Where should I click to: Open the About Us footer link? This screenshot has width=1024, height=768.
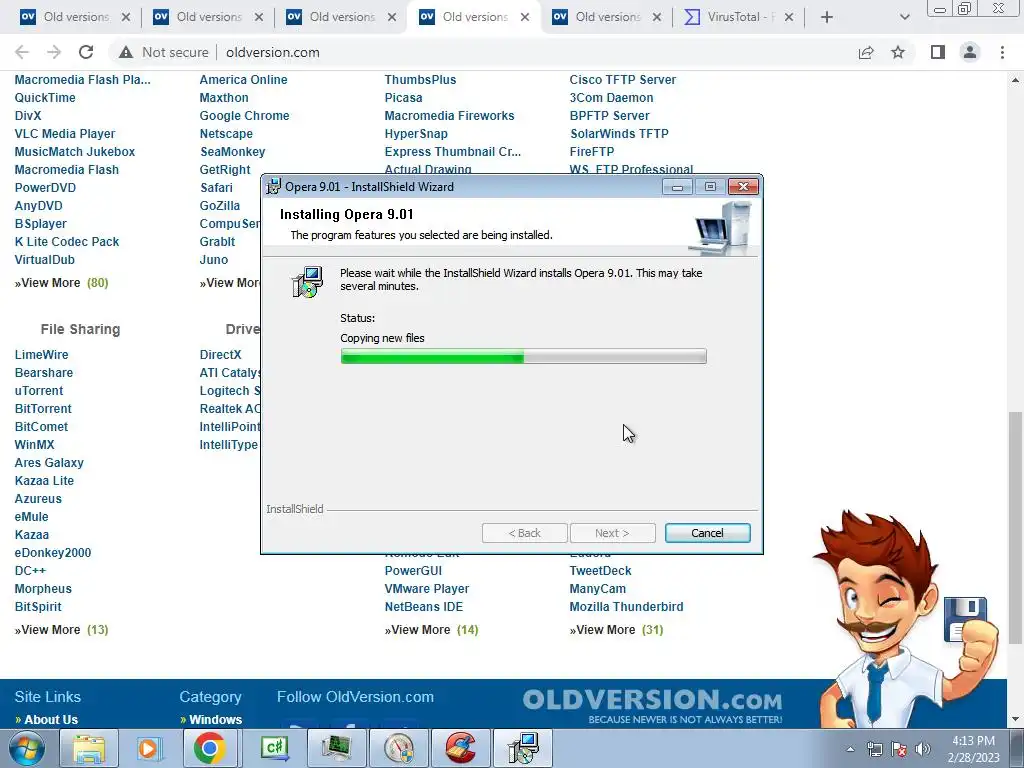coord(51,720)
